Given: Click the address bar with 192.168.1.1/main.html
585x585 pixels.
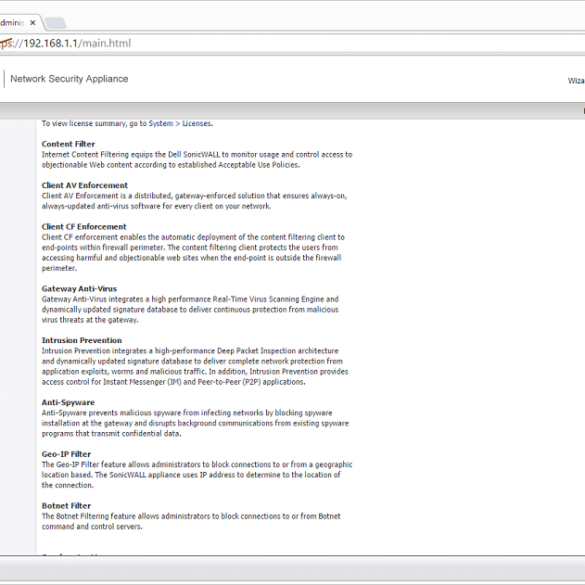Looking at the screenshot, I should tap(292, 43).
